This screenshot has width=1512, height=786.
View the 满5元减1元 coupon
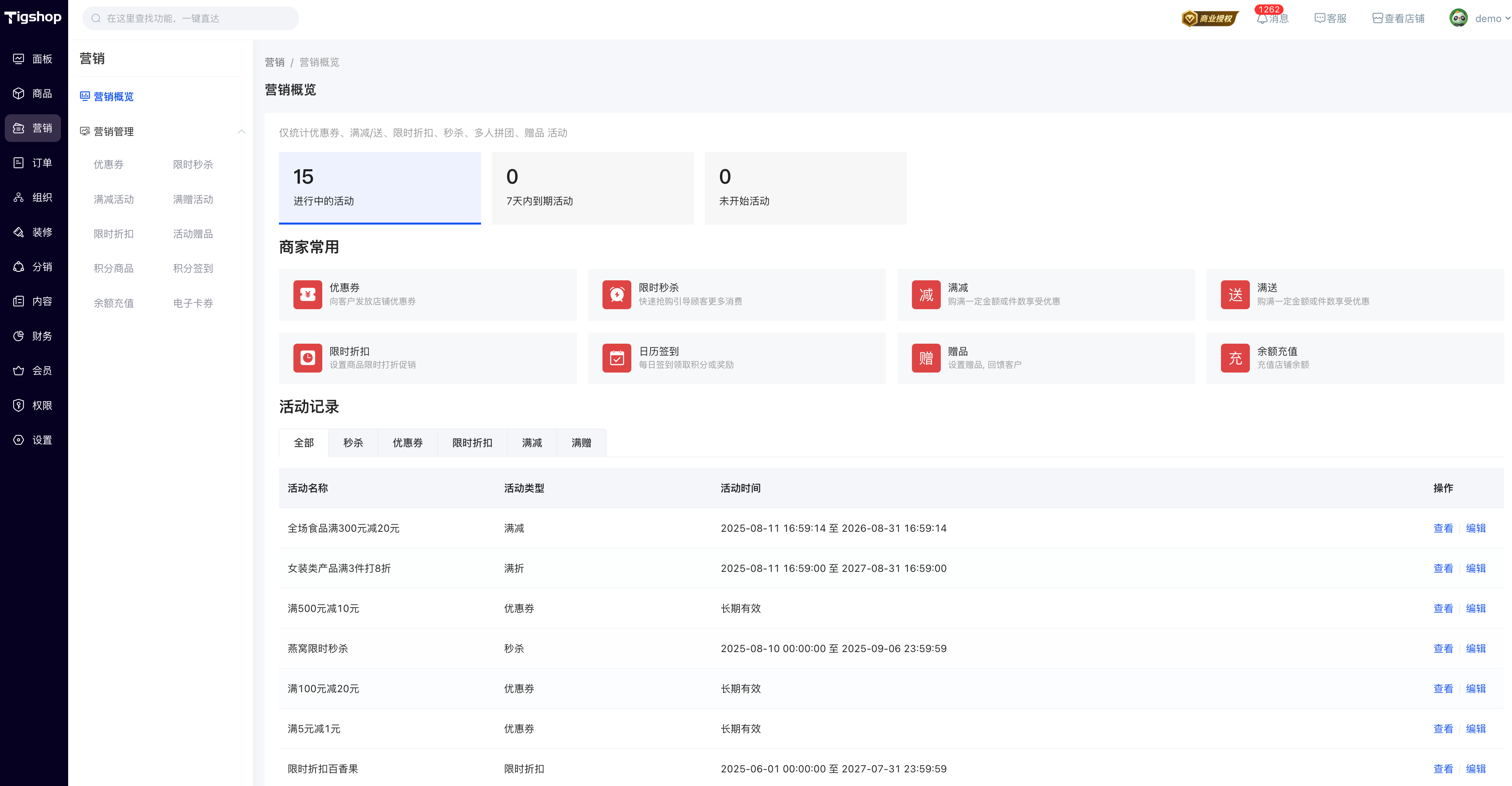[1443, 729]
